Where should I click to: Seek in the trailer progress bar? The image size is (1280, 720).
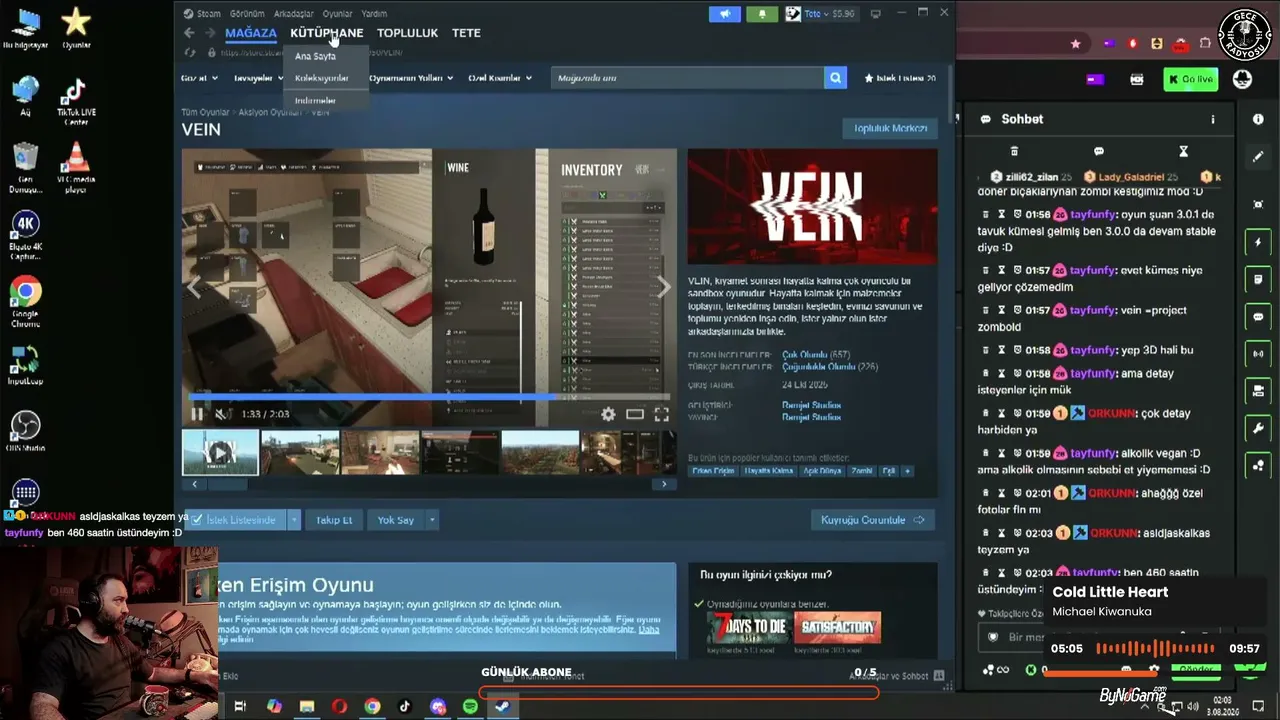428,397
